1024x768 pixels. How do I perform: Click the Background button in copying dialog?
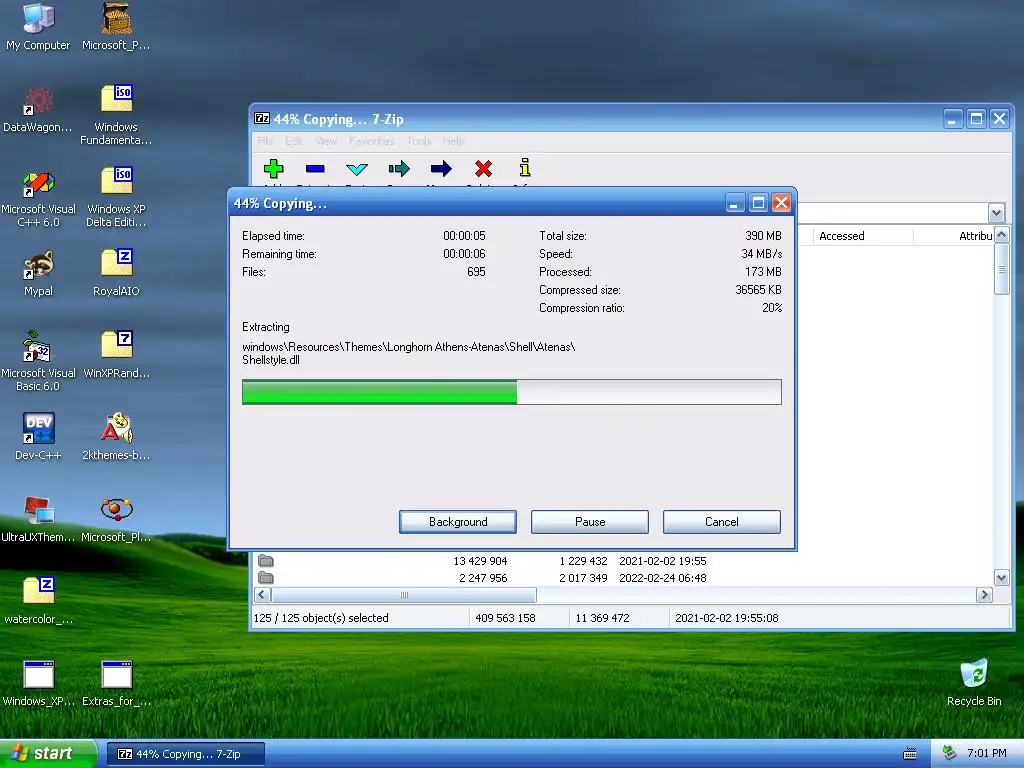pos(458,522)
